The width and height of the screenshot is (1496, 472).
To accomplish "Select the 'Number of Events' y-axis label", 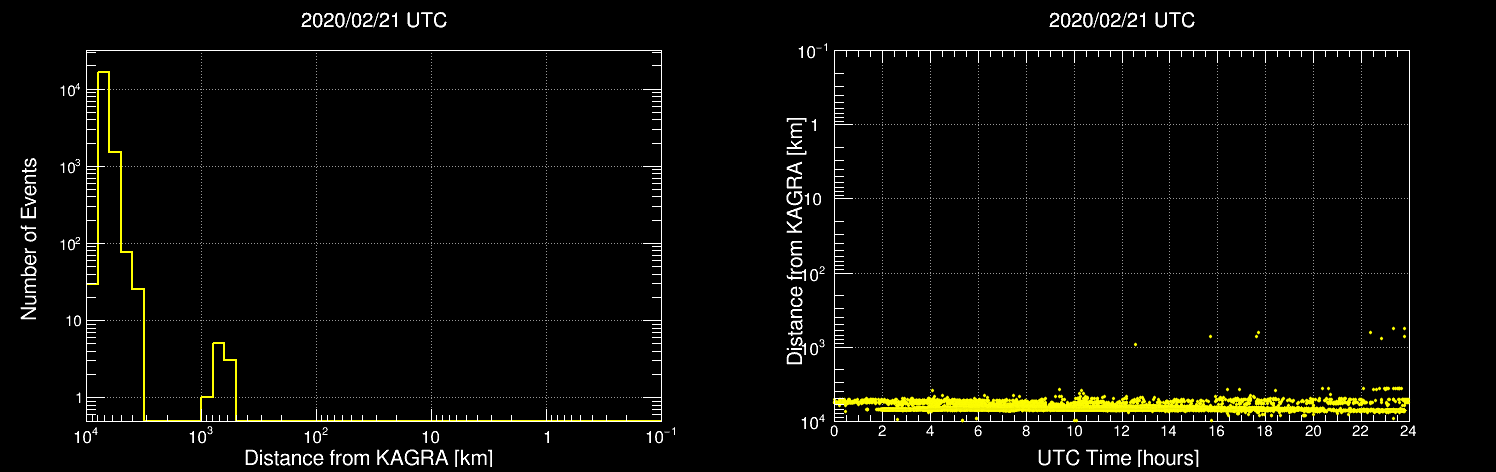I will click(29, 238).
